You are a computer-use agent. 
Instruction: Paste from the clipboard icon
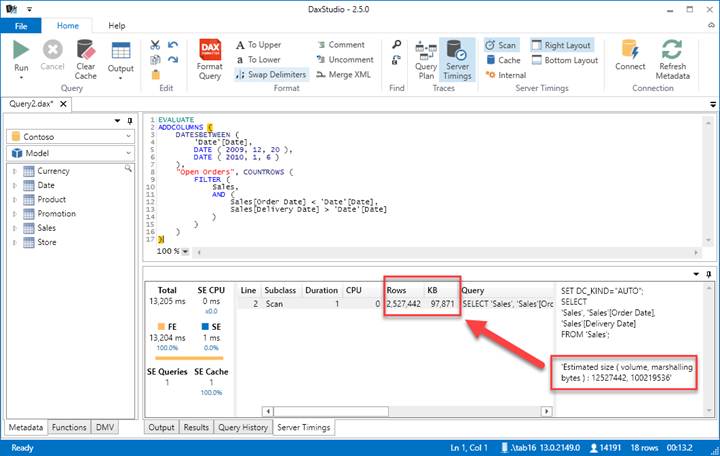[x=155, y=74]
